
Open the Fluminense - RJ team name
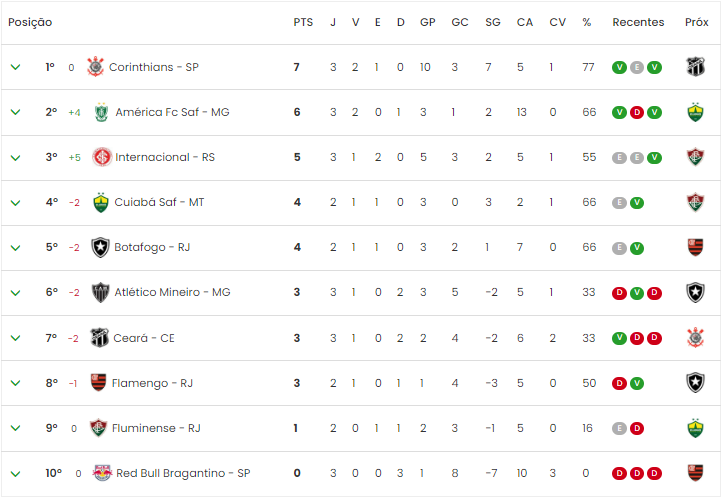click(x=156, y=428)
